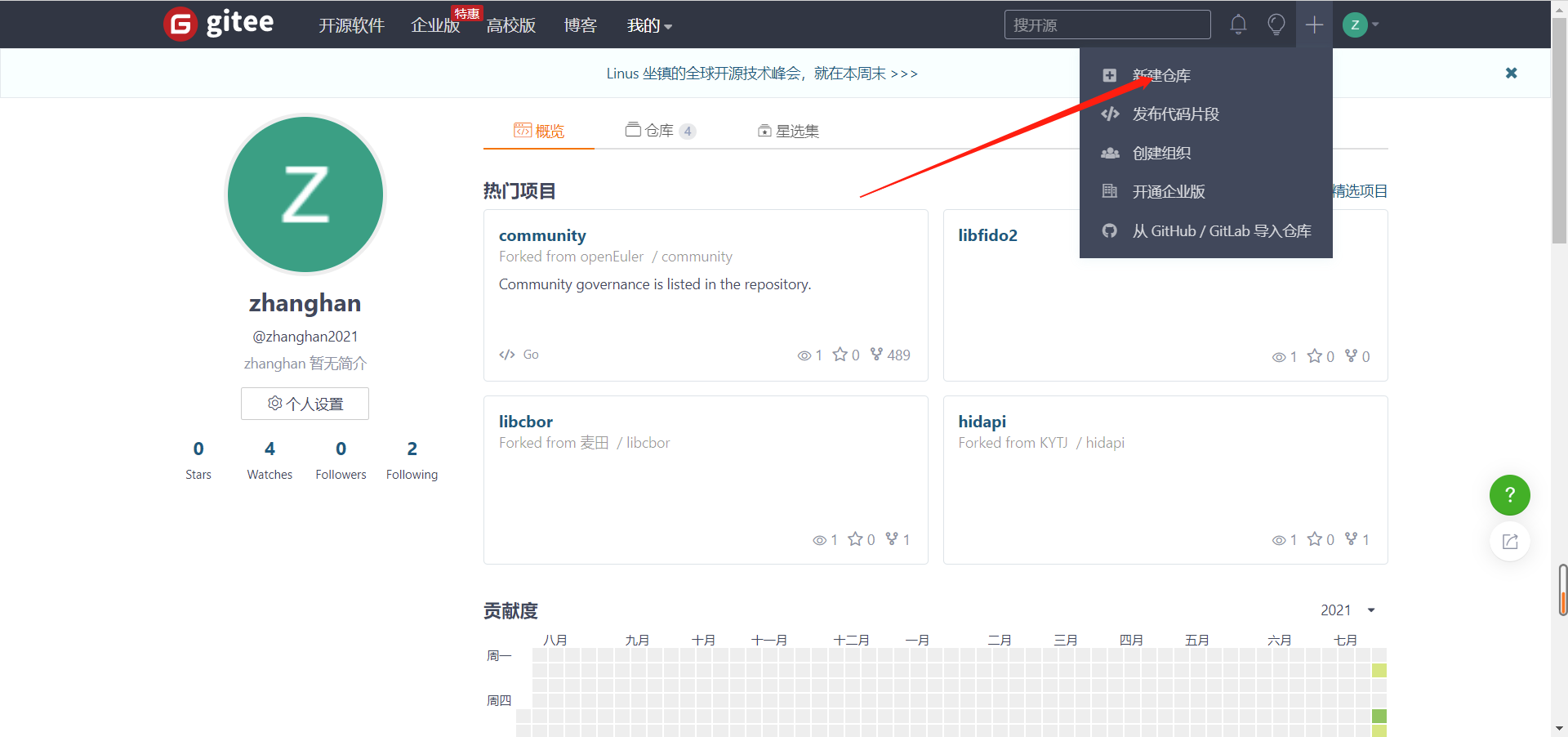Open the floating help question-mark button
The width and height of the screenshot is (1568, 737).
coord(1509,495)
